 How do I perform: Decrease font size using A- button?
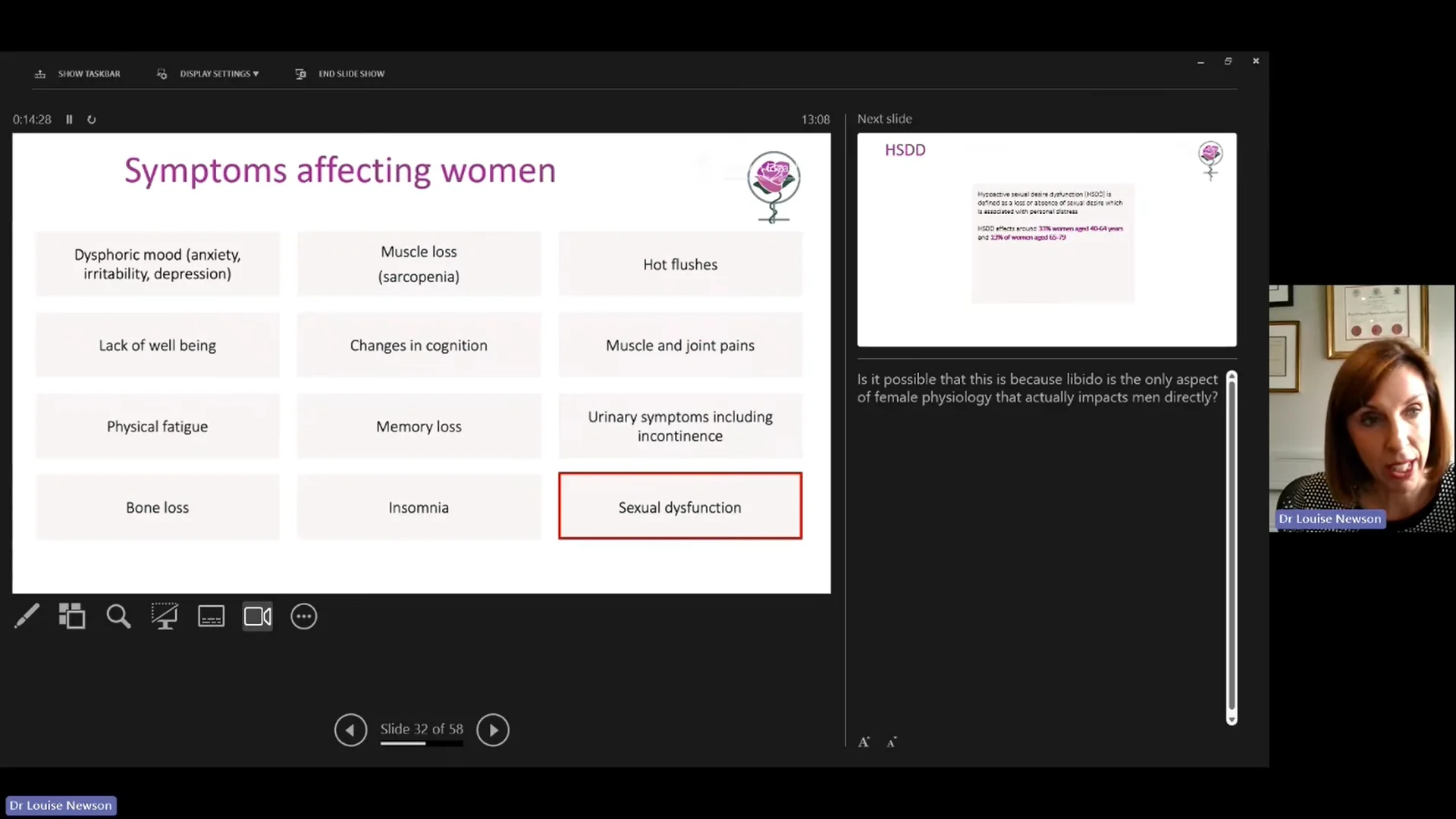click(891, 742)
